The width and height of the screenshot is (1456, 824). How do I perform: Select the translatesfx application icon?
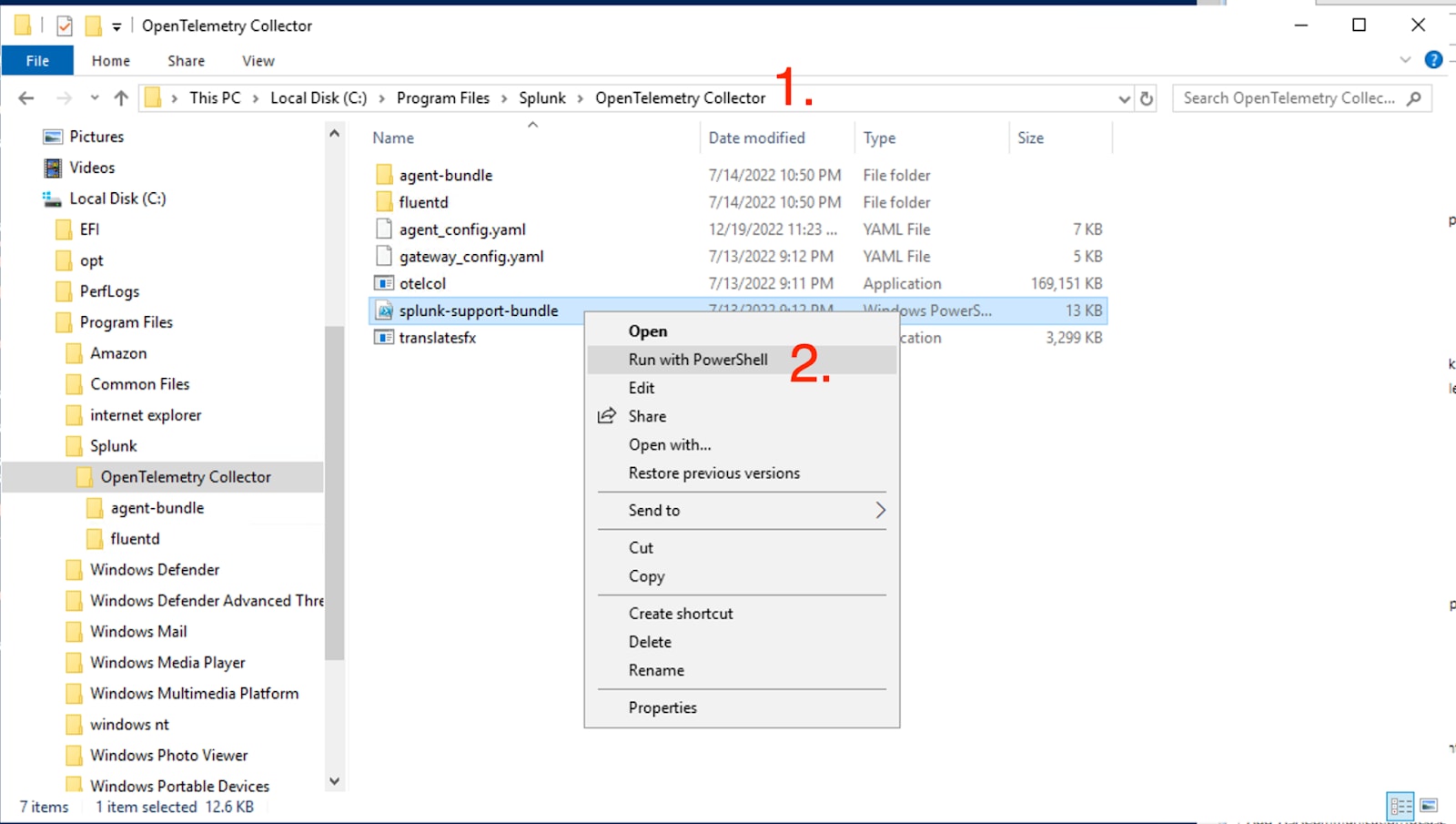coord(384,338)
